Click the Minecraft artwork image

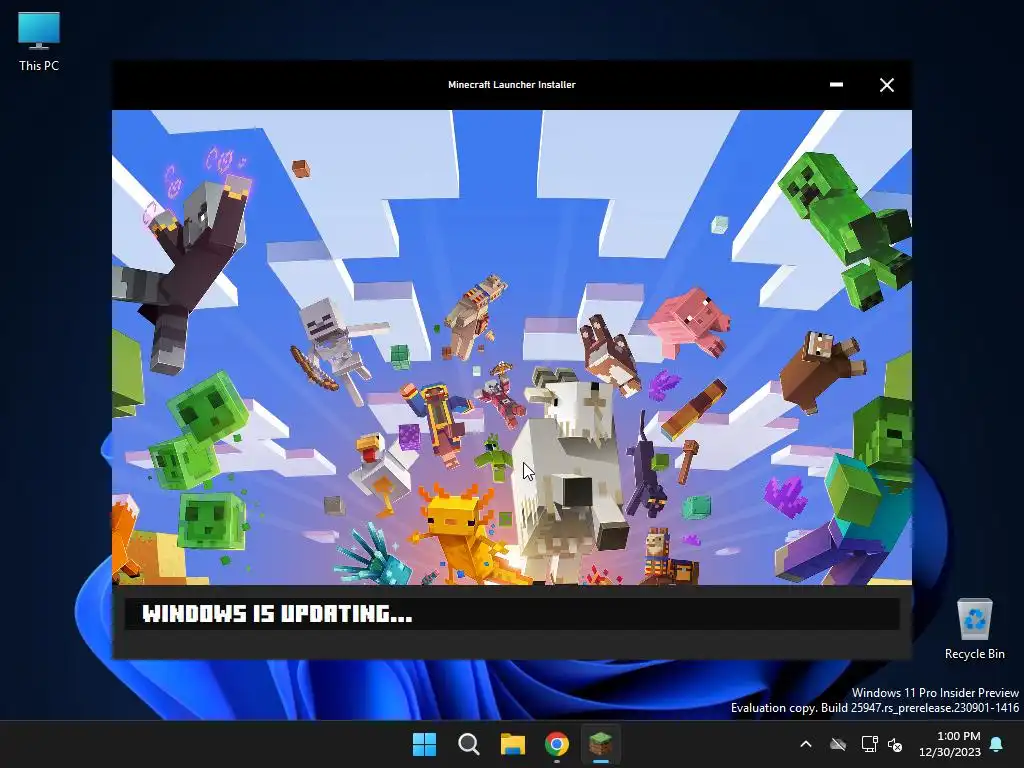[512, 347]
